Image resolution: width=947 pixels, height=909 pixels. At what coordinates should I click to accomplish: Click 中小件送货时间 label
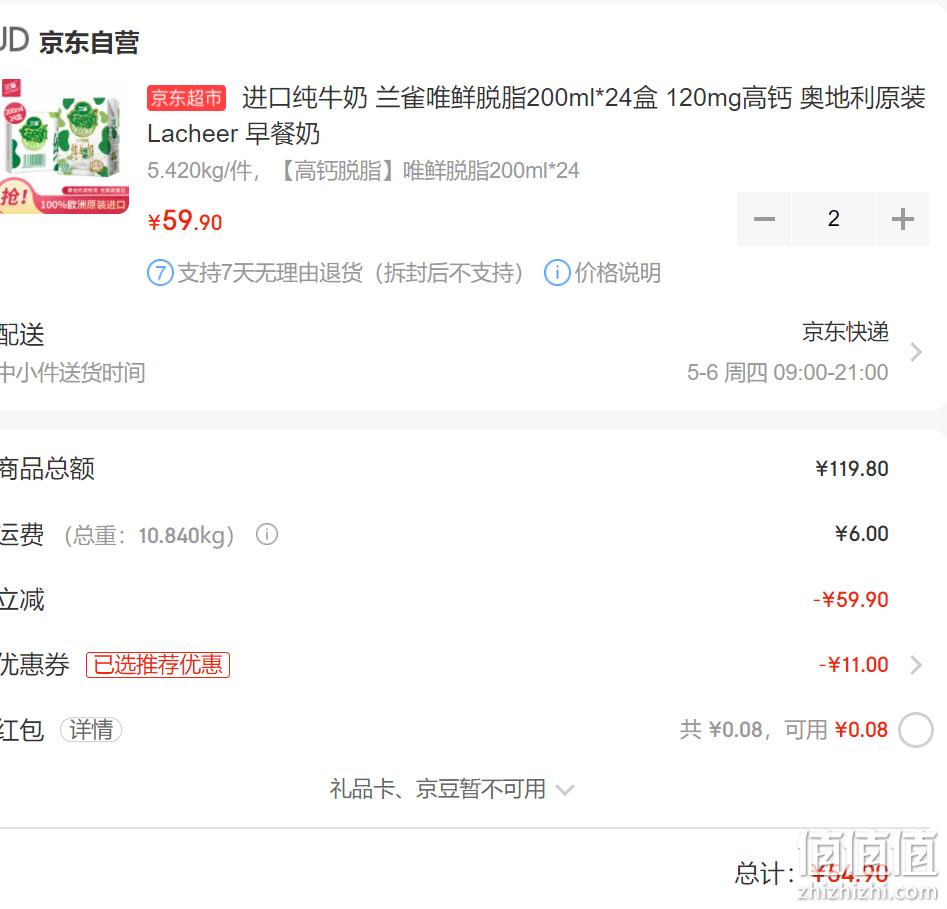pos(72,373)
